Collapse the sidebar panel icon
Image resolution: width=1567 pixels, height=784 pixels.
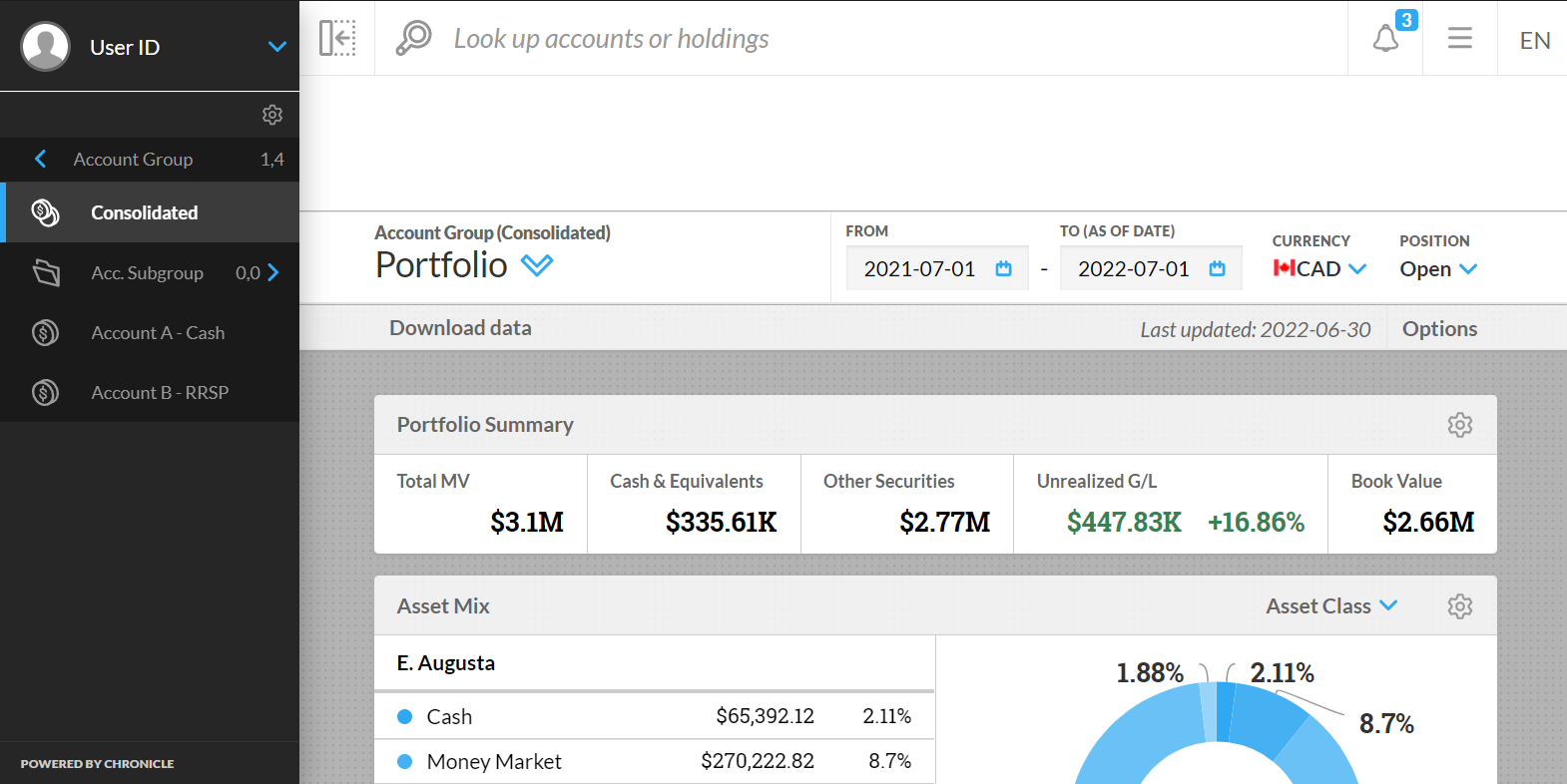[337, 38]
